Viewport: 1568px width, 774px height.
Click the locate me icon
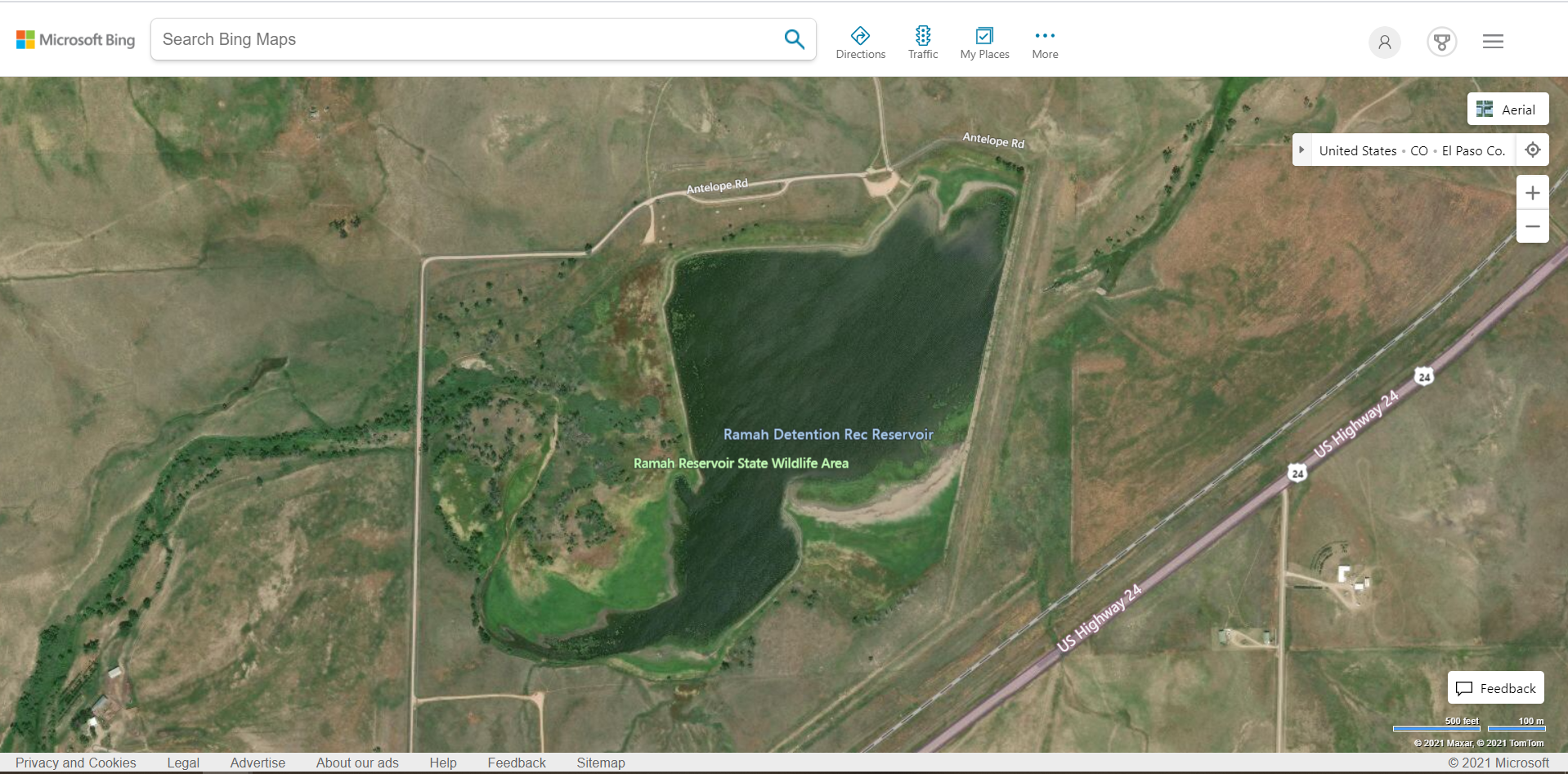pyautogui.click(x=1533, y=150)
